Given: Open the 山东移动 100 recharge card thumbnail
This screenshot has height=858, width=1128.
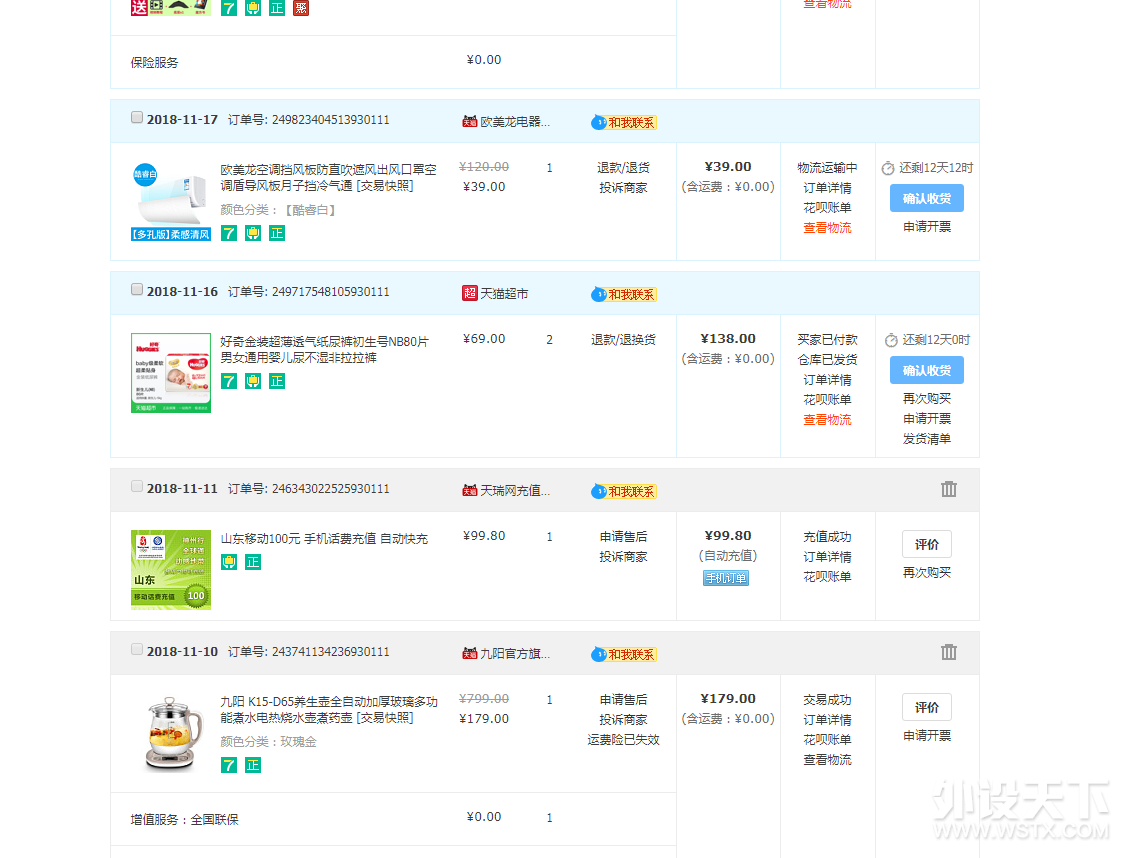Looking at the screenshot, I should coord(170,570).
